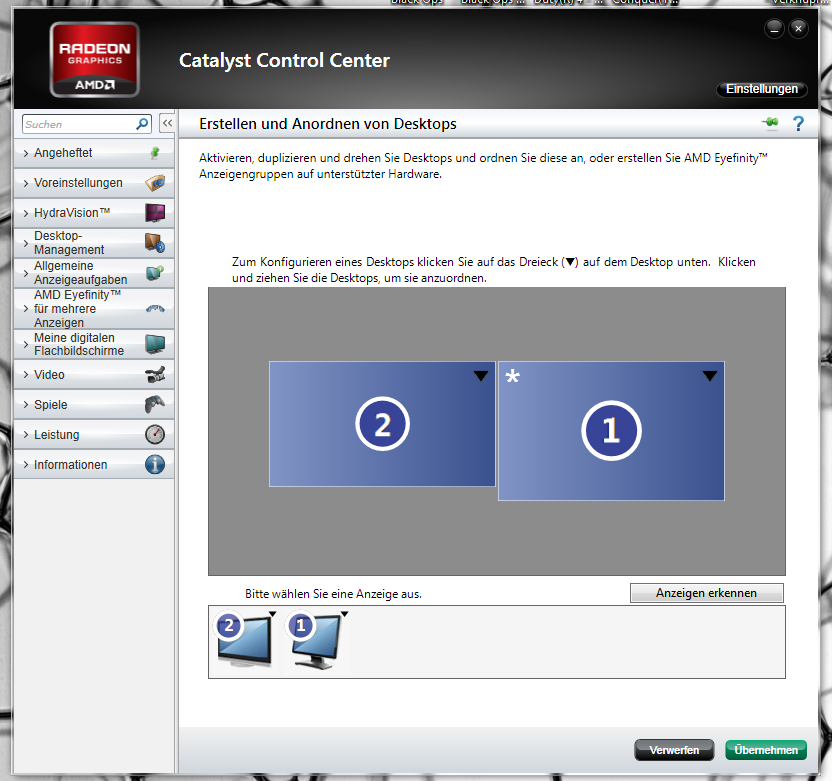Click Übernehmen to apply changes
This screenshot has width=832, height=781.
click(766, 750)
